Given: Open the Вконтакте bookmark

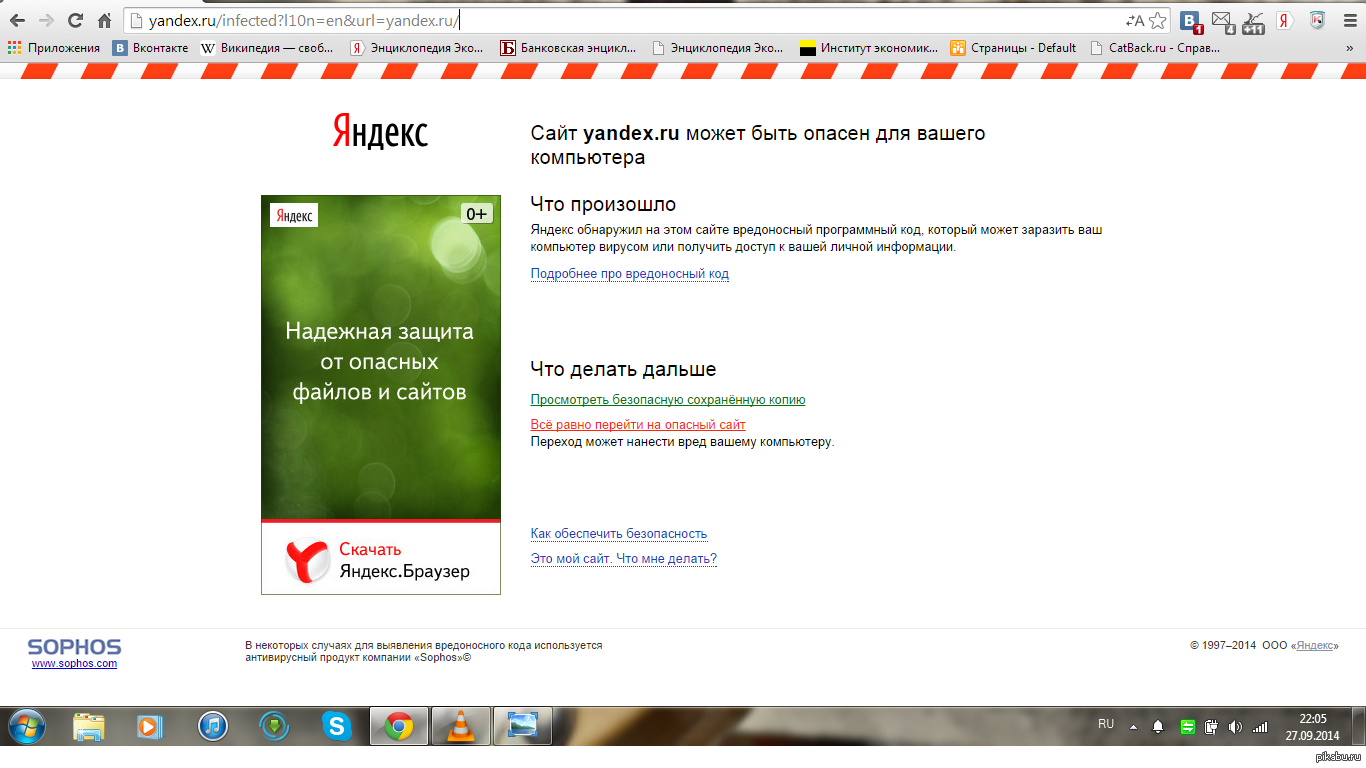Looking at the screenshot, I should [x=150, y=47].
